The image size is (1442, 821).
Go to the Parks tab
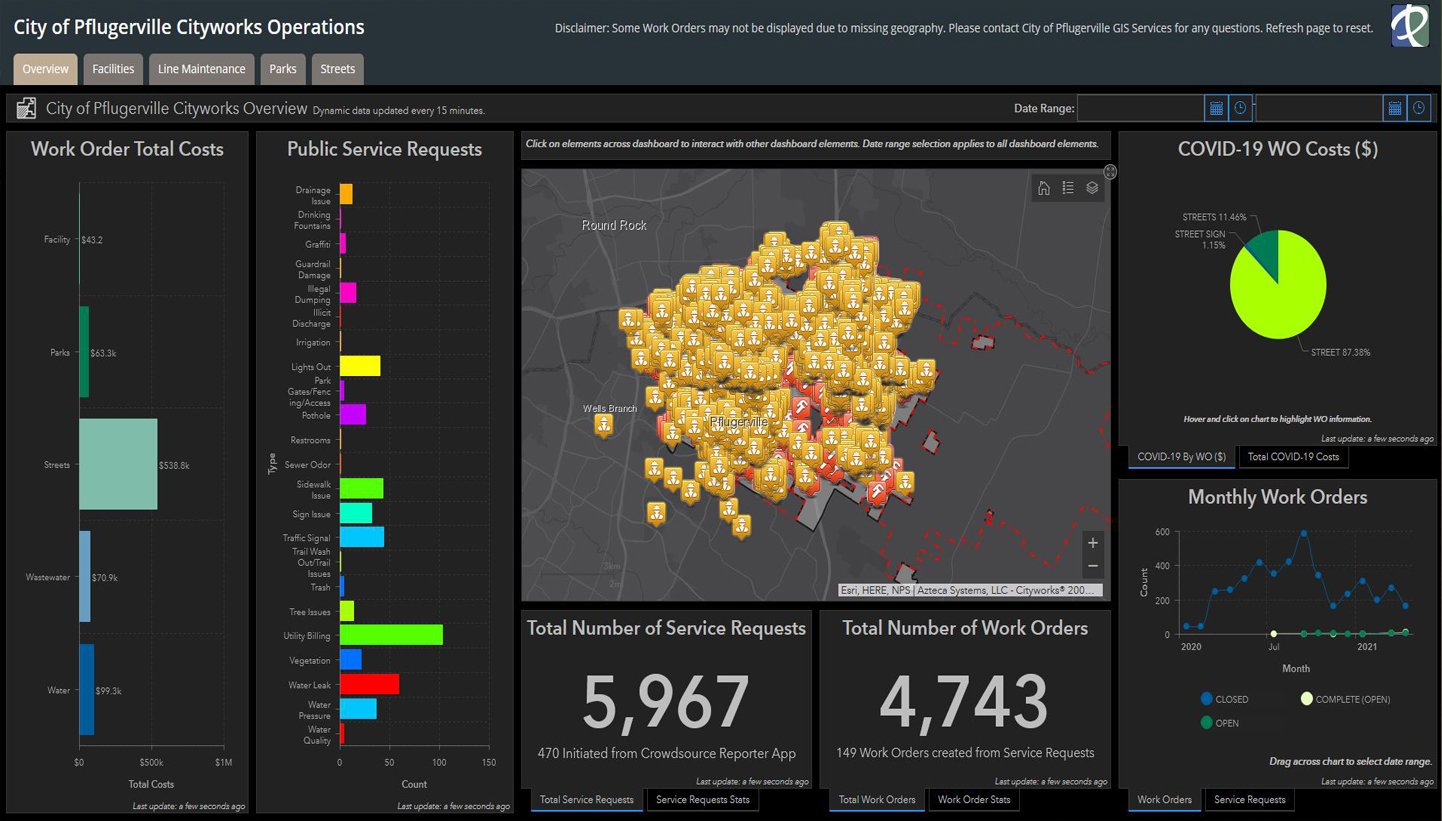(x=283, y=69)
